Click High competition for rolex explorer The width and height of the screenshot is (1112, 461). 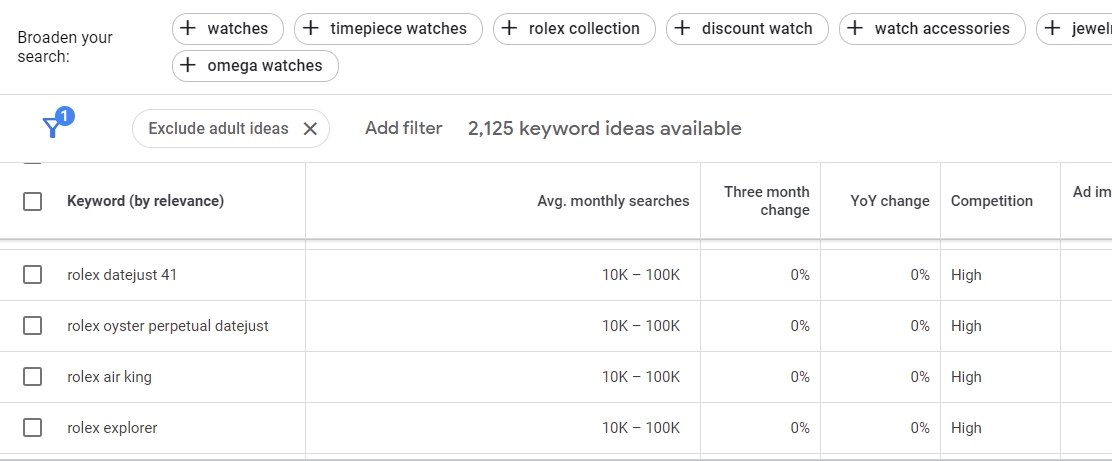tap(966, 428)
